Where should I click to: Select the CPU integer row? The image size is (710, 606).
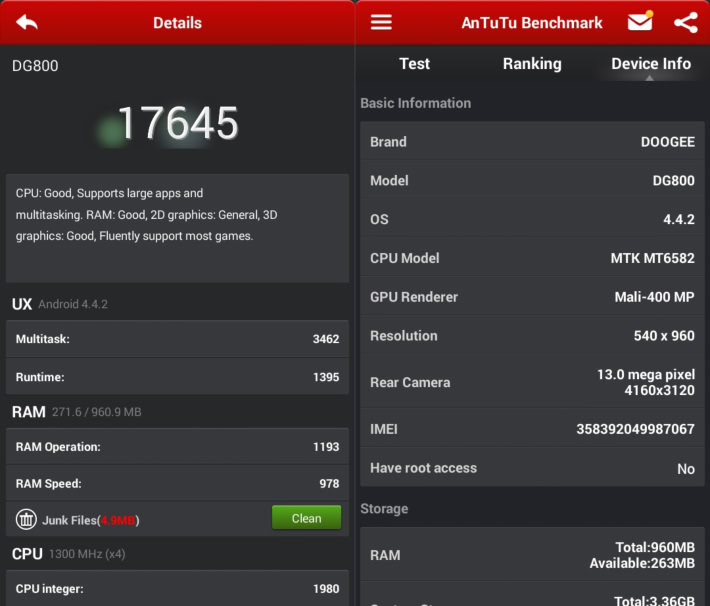click(x=177, y=589)
